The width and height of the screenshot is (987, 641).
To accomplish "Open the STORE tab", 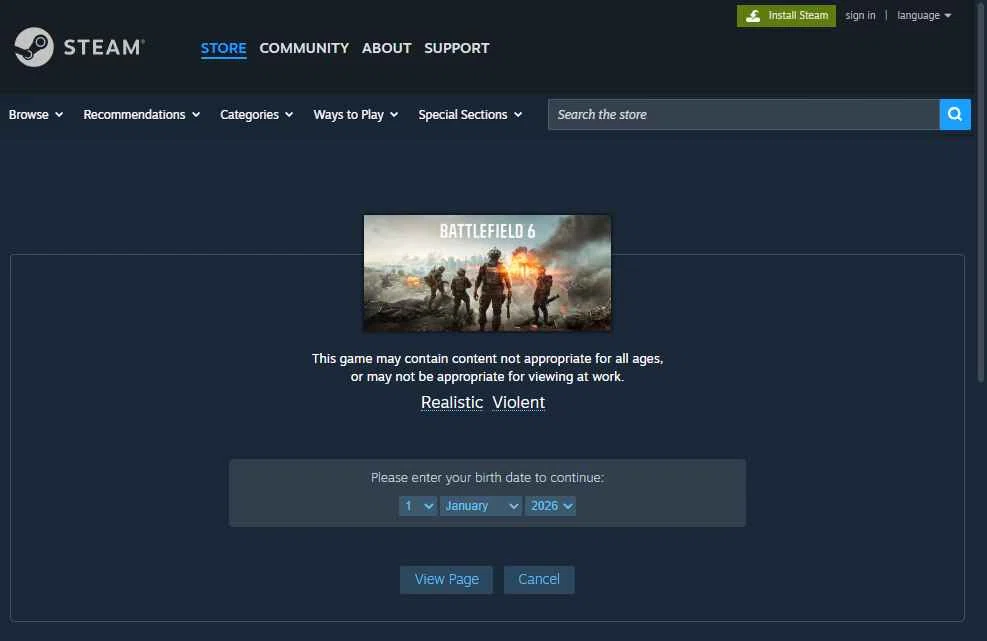I will click(223, 48).
